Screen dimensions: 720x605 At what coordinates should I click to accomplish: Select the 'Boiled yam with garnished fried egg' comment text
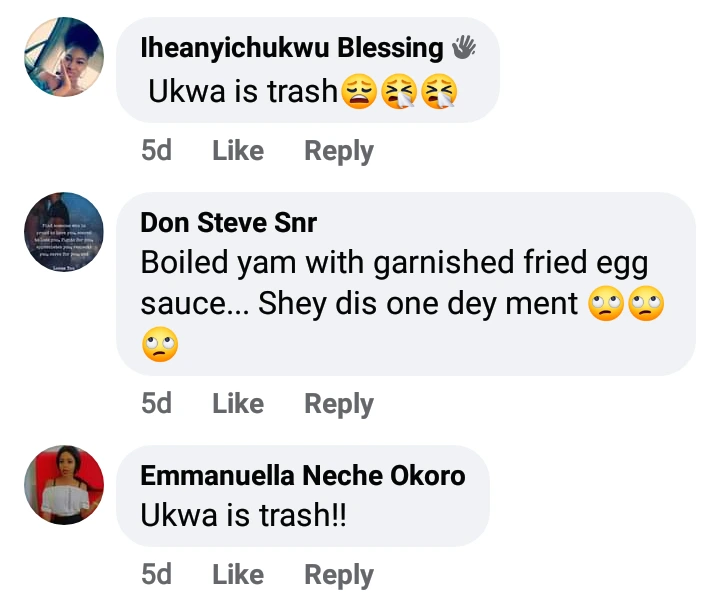pyautogui.click(x=395, y=263)
